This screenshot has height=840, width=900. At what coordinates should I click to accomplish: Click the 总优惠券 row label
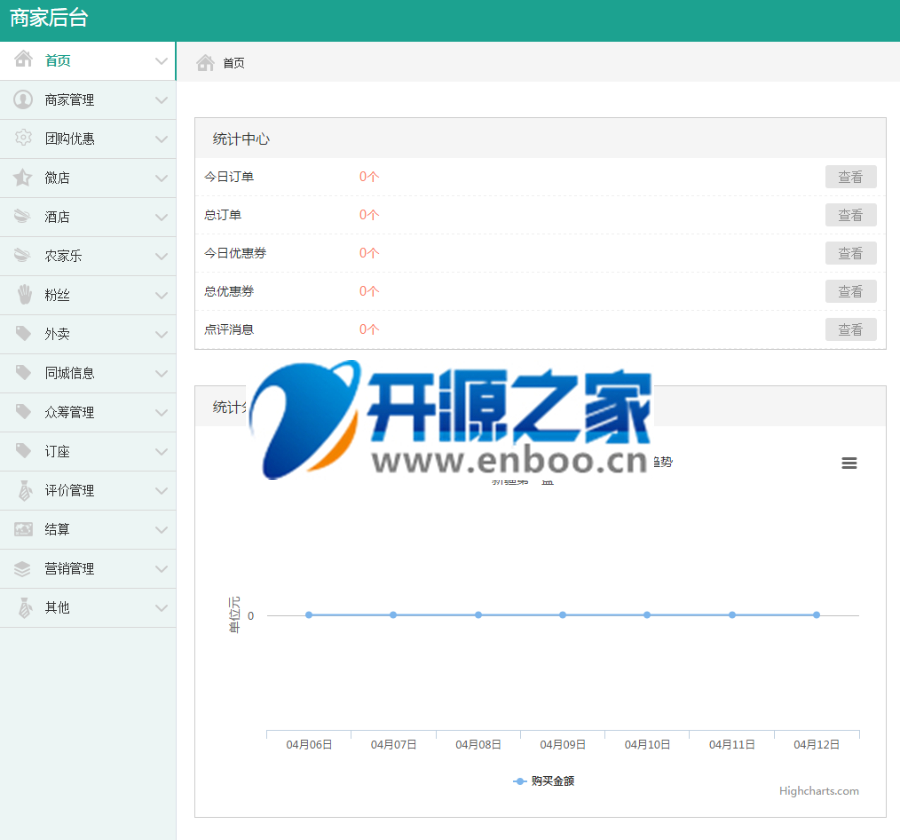(228, 291)
